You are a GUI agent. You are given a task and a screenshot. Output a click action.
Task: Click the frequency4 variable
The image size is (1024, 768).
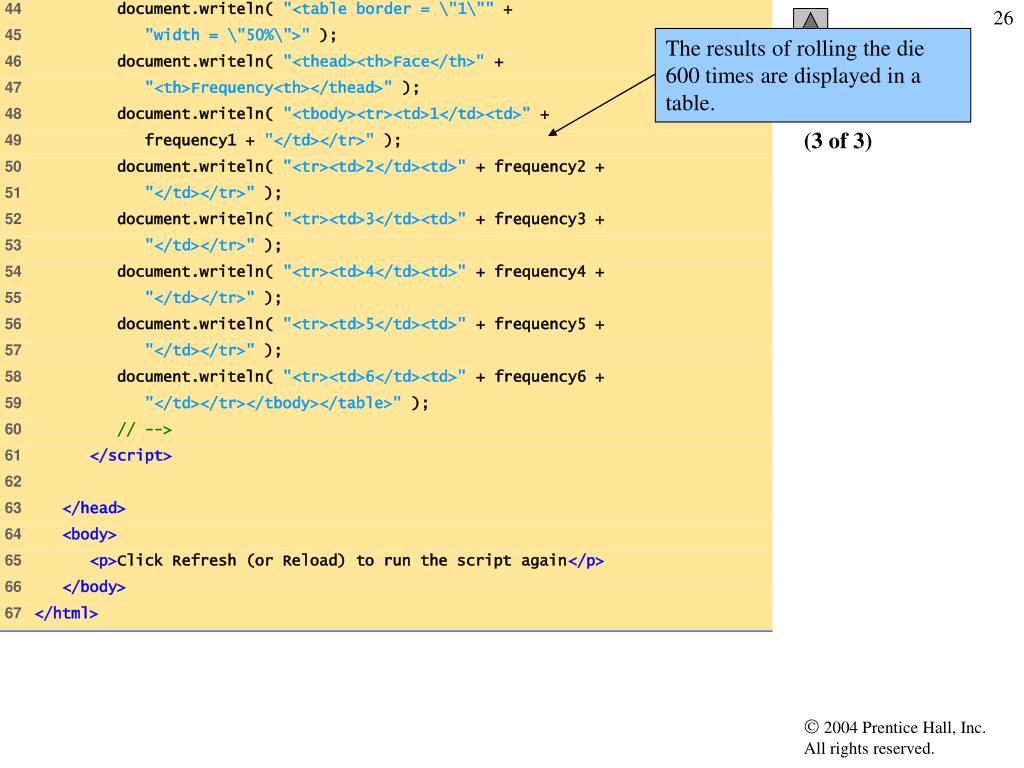[x=539, y=272]
